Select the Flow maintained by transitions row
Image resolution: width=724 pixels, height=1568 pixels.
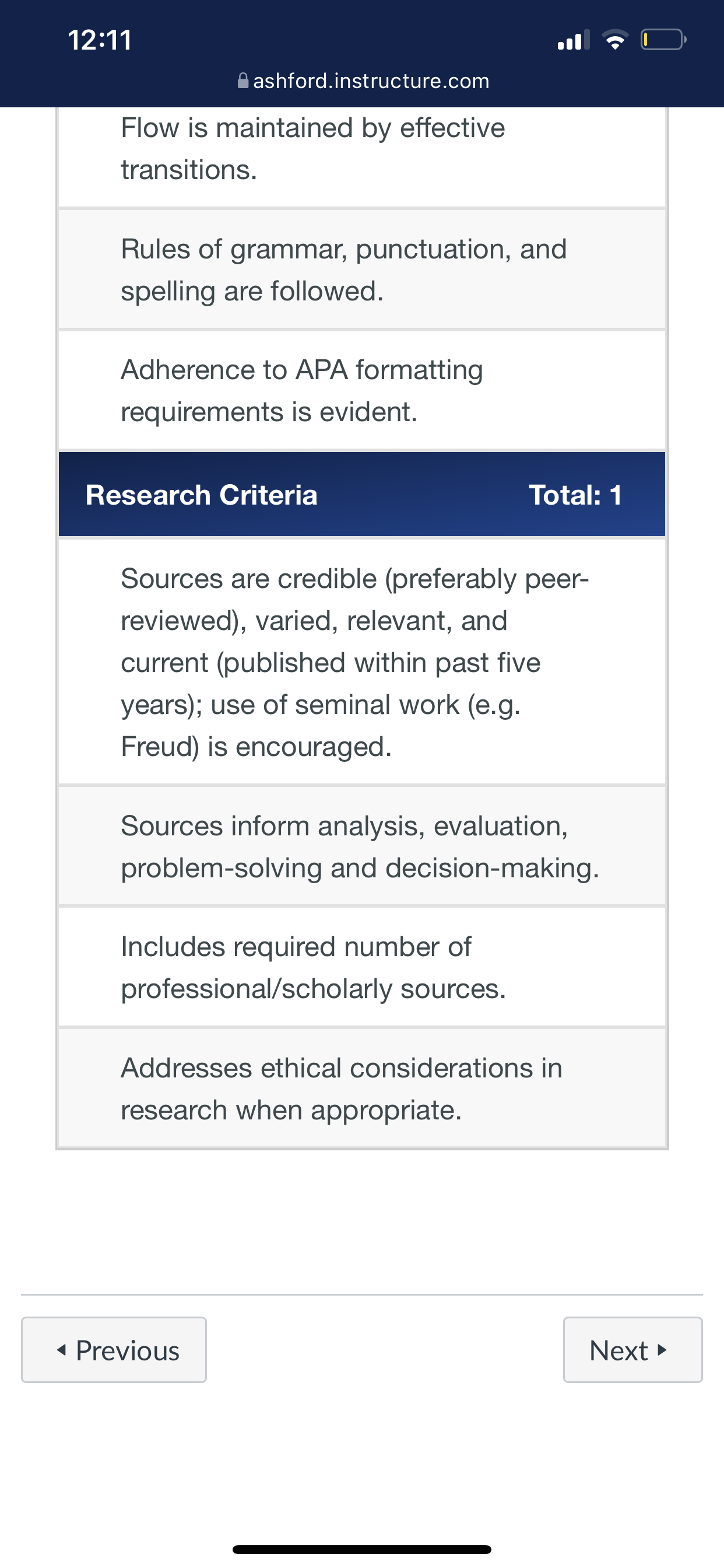point(362,157)
